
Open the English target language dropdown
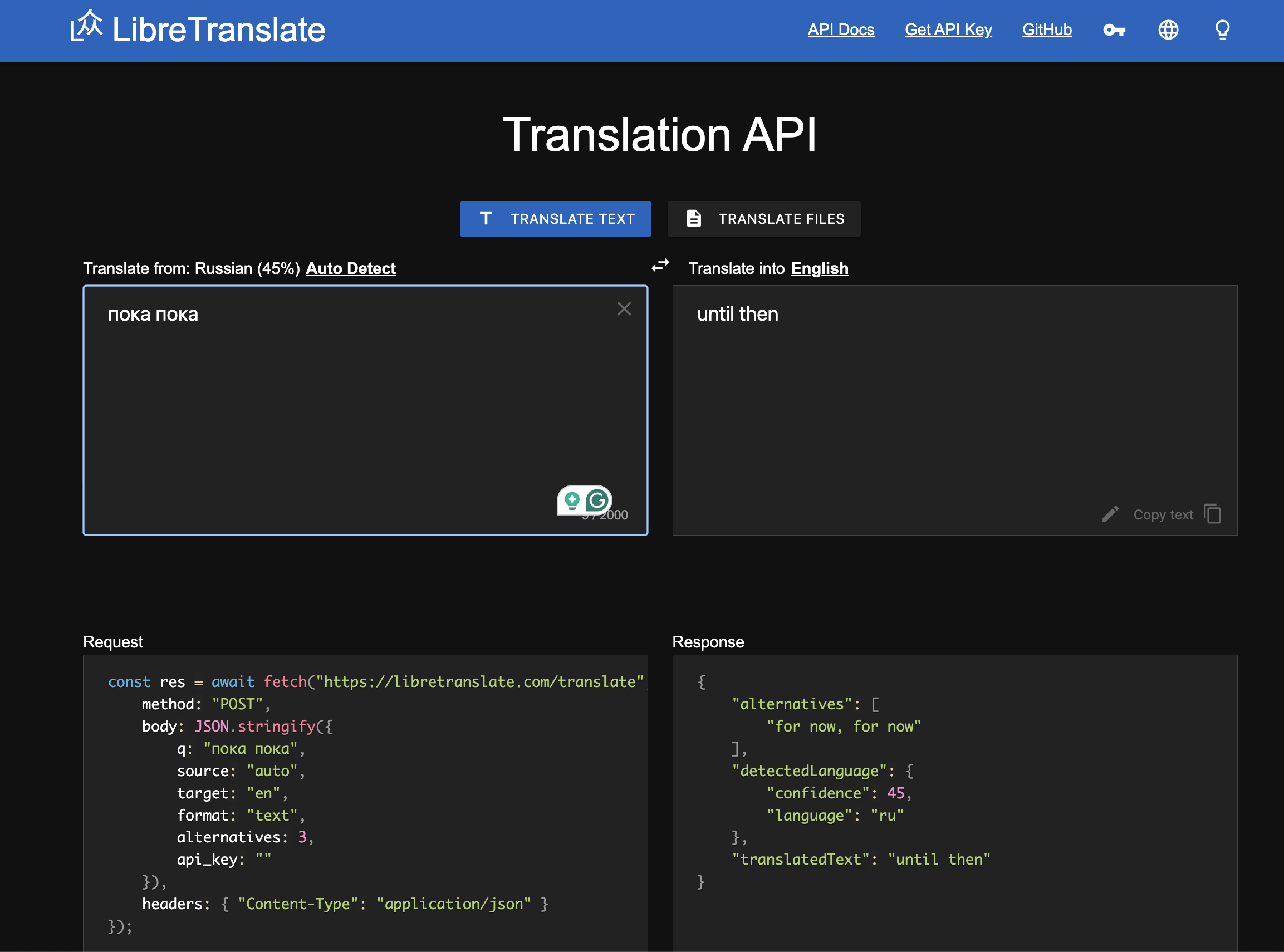pyautogui.click(x=819, y=268)
